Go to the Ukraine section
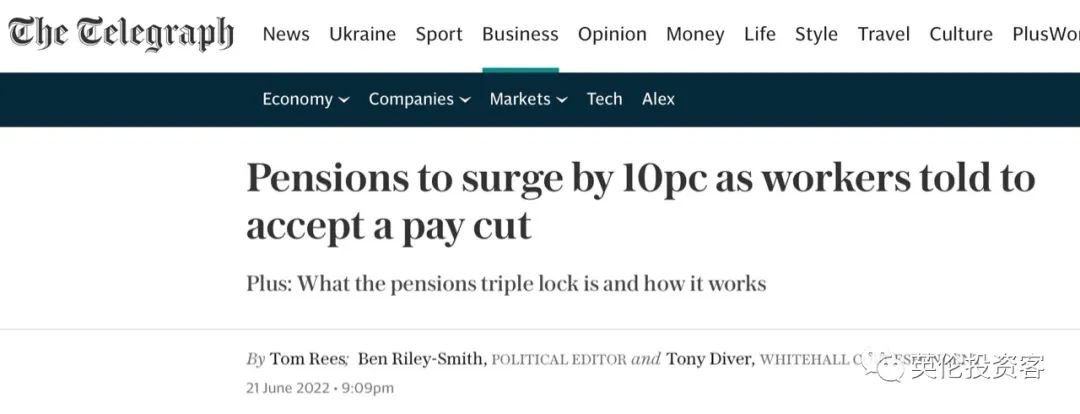 pos(362,34)
